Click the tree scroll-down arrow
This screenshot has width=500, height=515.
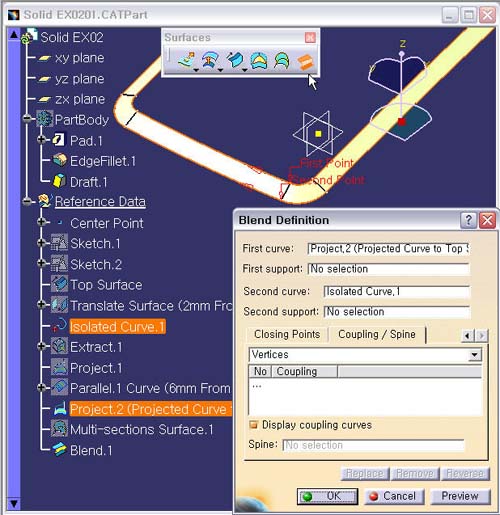pos(14,503)
